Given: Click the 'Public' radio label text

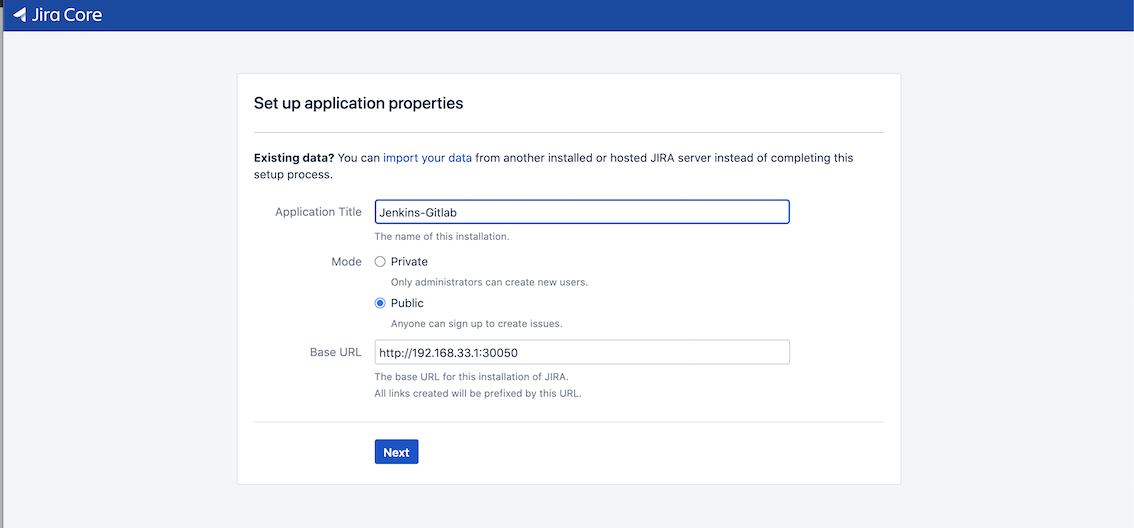Looking at the screenshot, I should tap(407, 303).
